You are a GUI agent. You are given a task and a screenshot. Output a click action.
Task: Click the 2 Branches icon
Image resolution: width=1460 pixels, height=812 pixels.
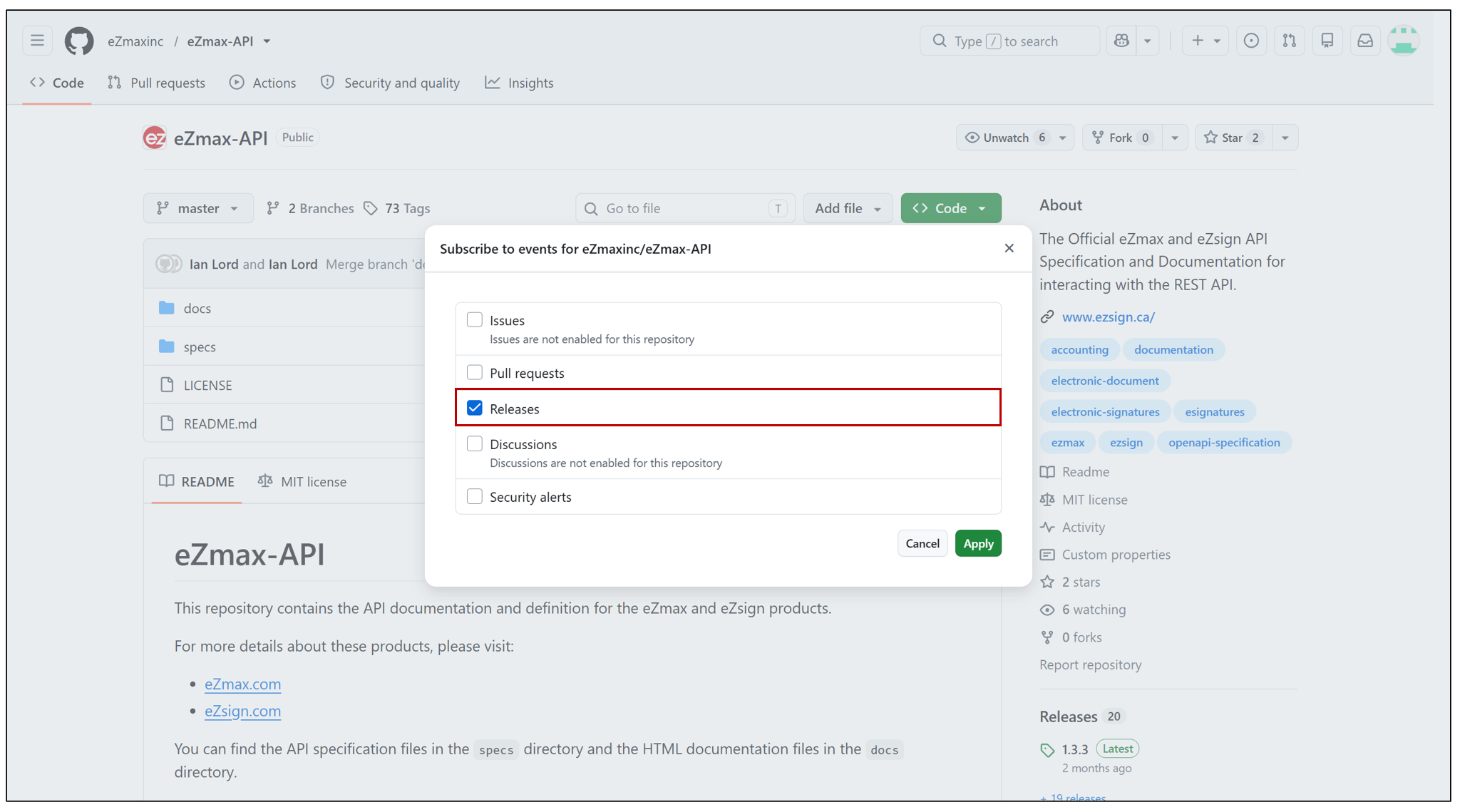[x=273, y=208]
